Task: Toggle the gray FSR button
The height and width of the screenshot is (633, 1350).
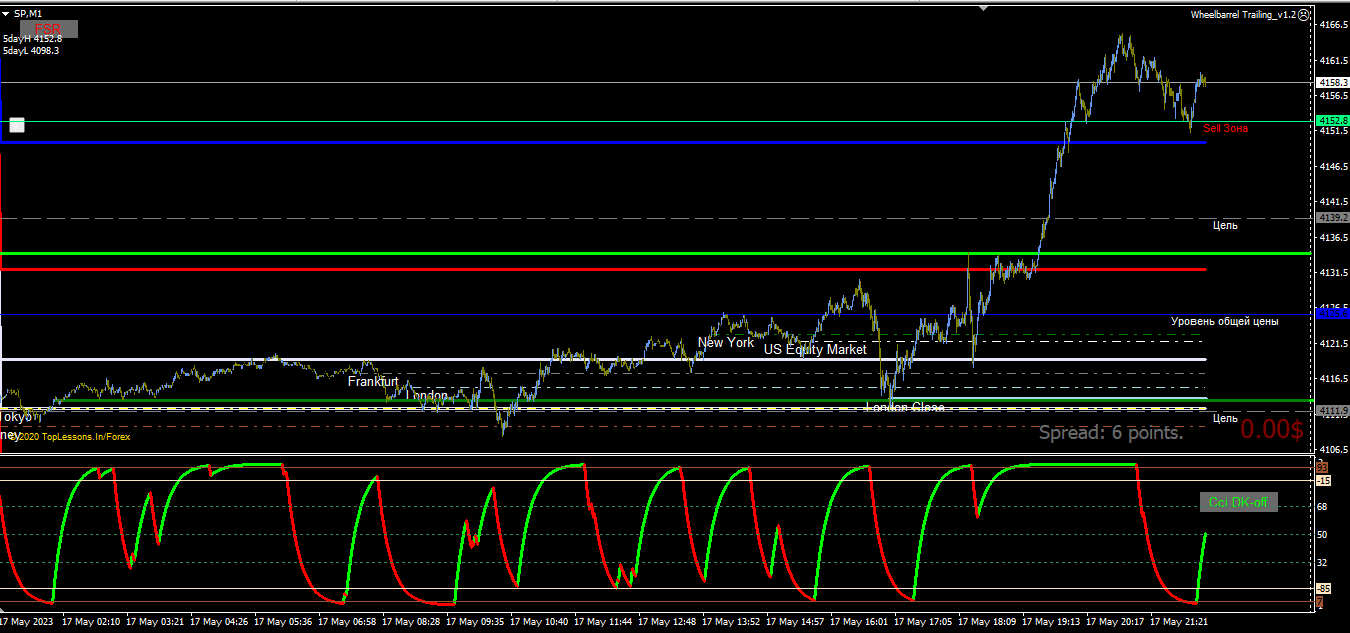Action: 48,28
